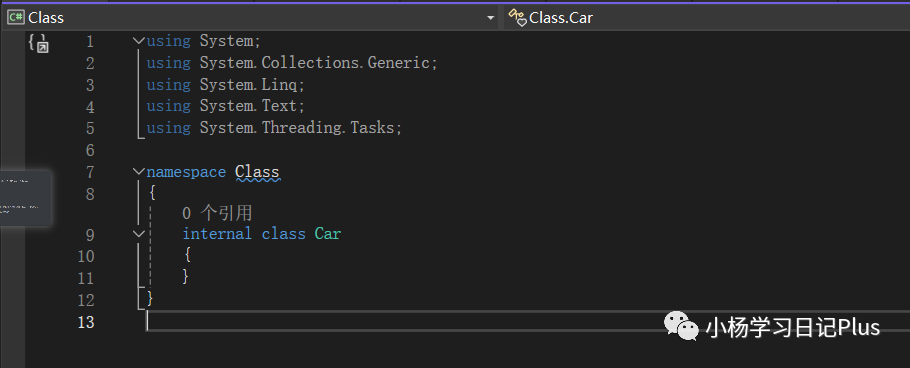Click the braces icon in left margin
This screenshot has height=368, width=910.
39,44
